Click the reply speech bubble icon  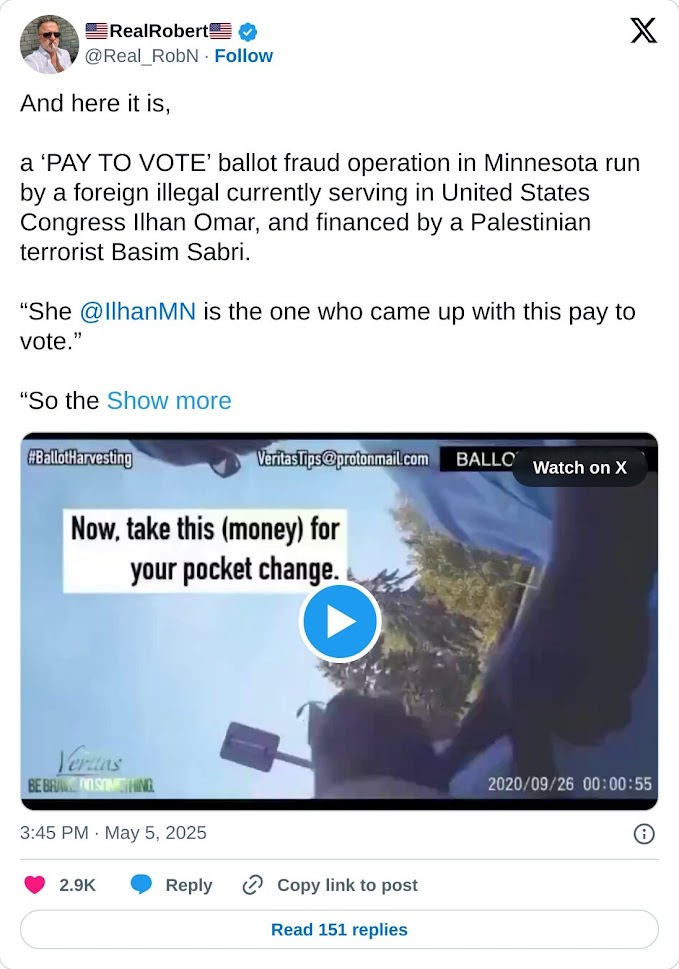click(x=141, y=885)
